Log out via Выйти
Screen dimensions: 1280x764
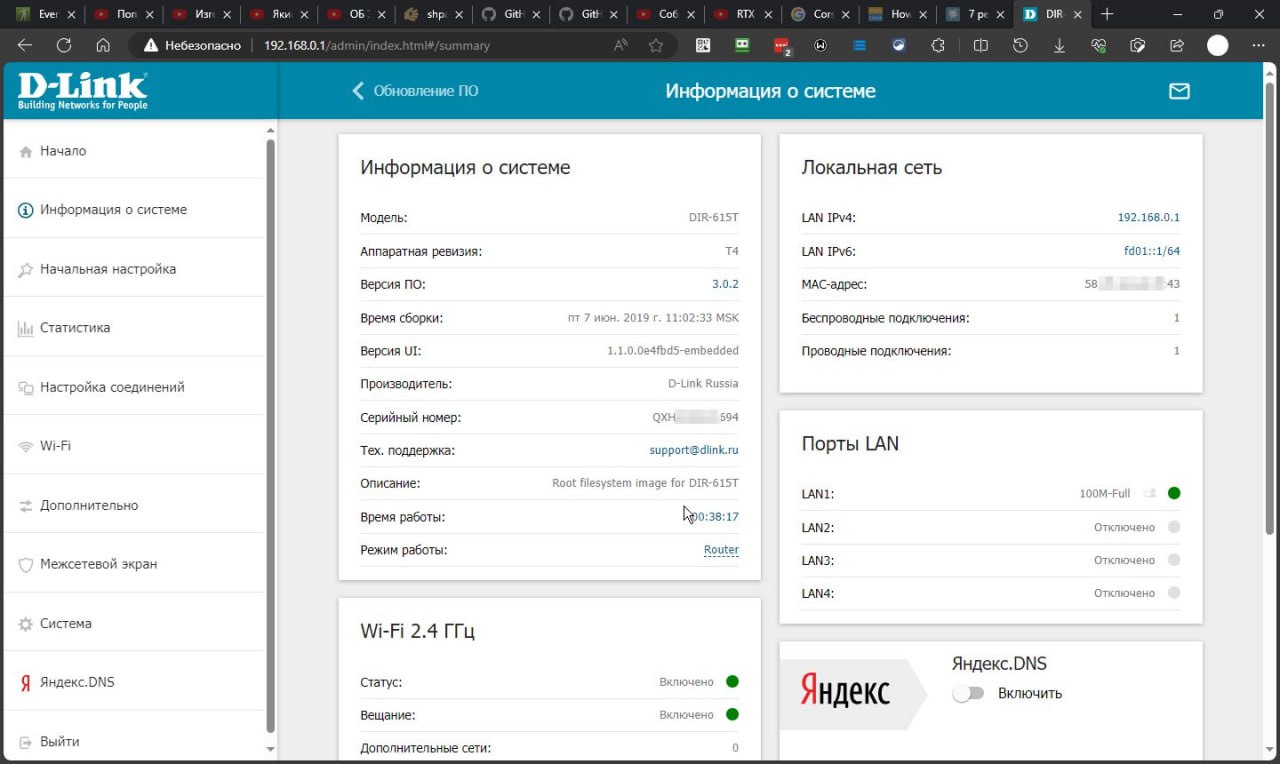(x=134, y=741)
